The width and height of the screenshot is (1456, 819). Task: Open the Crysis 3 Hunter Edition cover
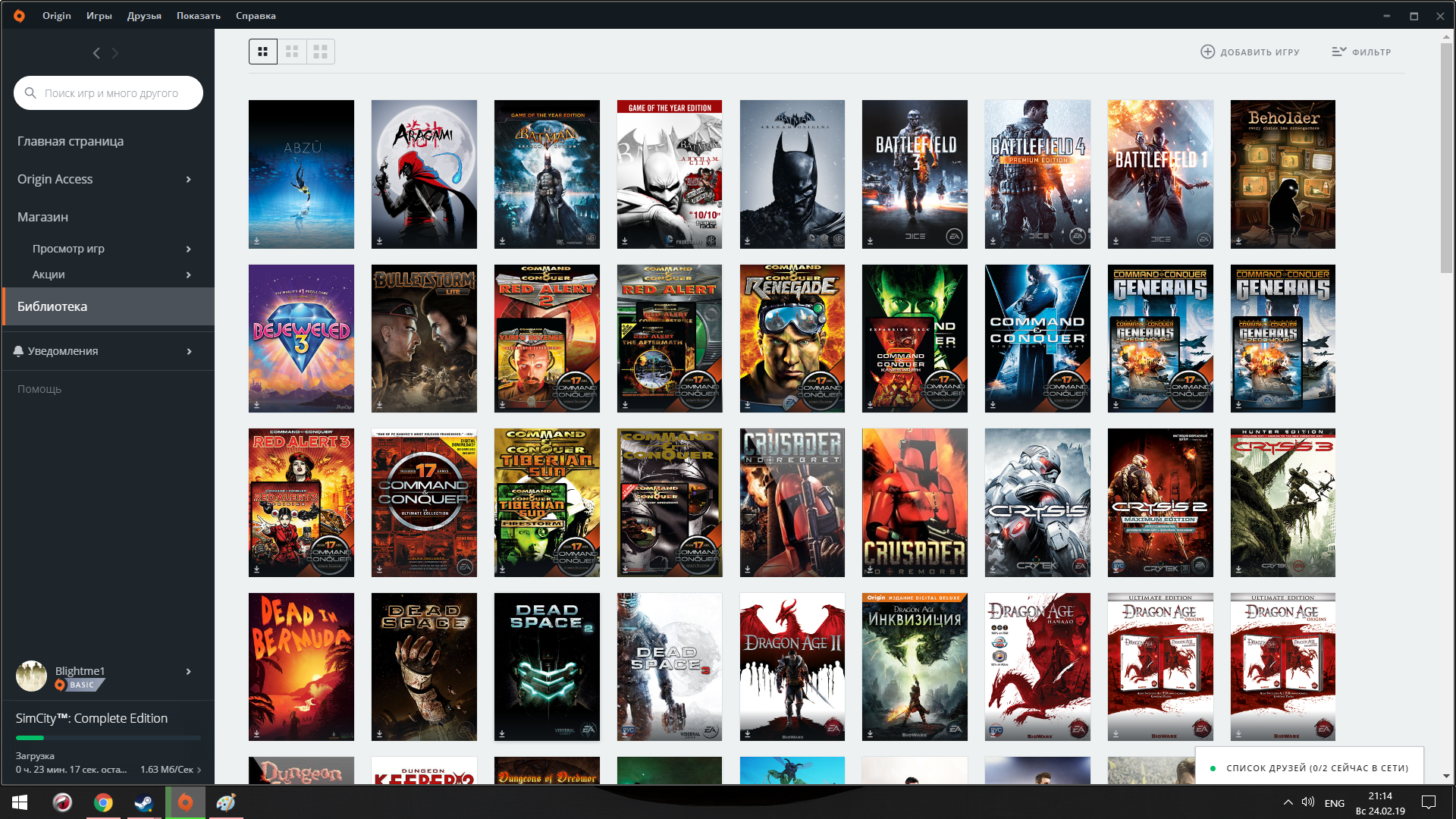(x=1283, y=503)
